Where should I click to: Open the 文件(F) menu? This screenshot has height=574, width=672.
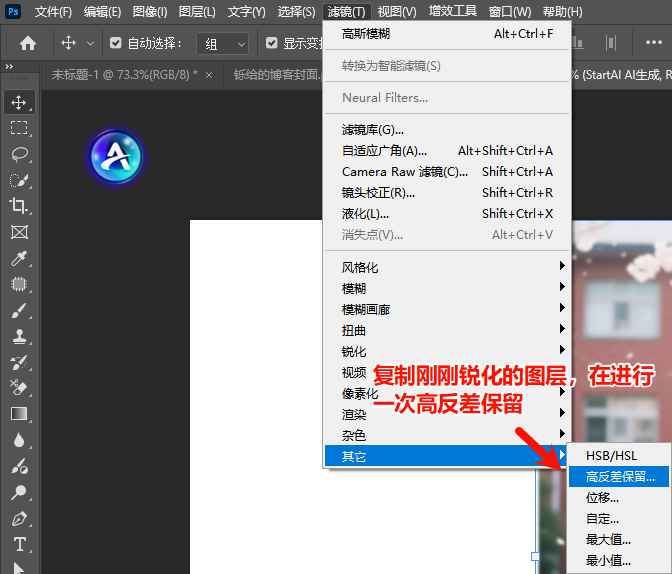click(x=53, y=12)
